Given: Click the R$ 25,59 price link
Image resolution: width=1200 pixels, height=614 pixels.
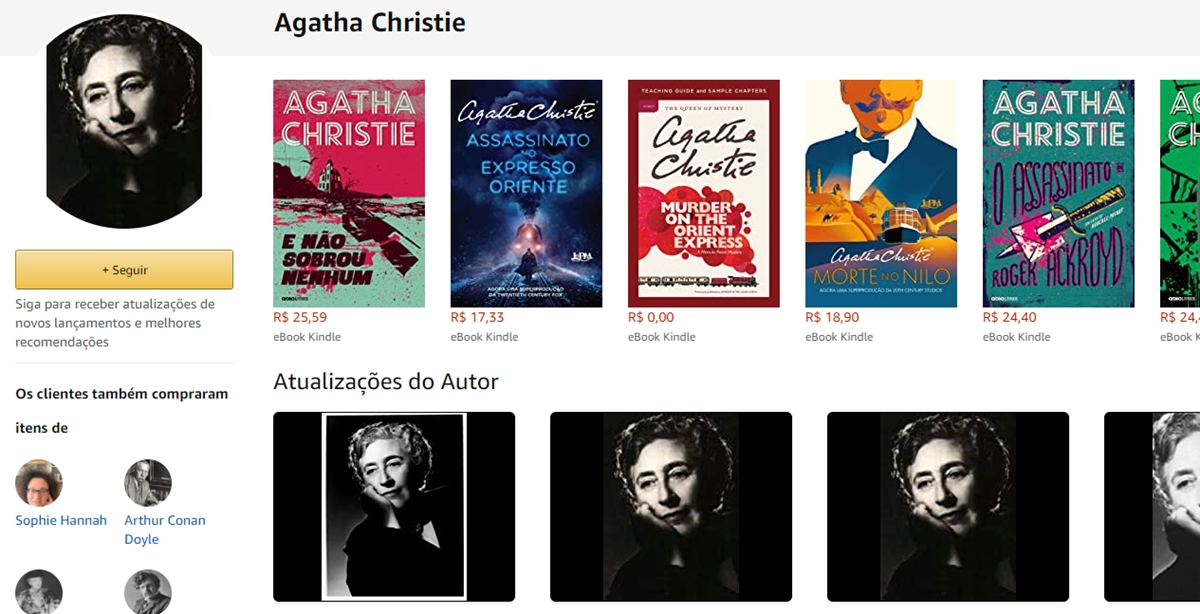Looking at the screenshot, I should pos(300,317).
